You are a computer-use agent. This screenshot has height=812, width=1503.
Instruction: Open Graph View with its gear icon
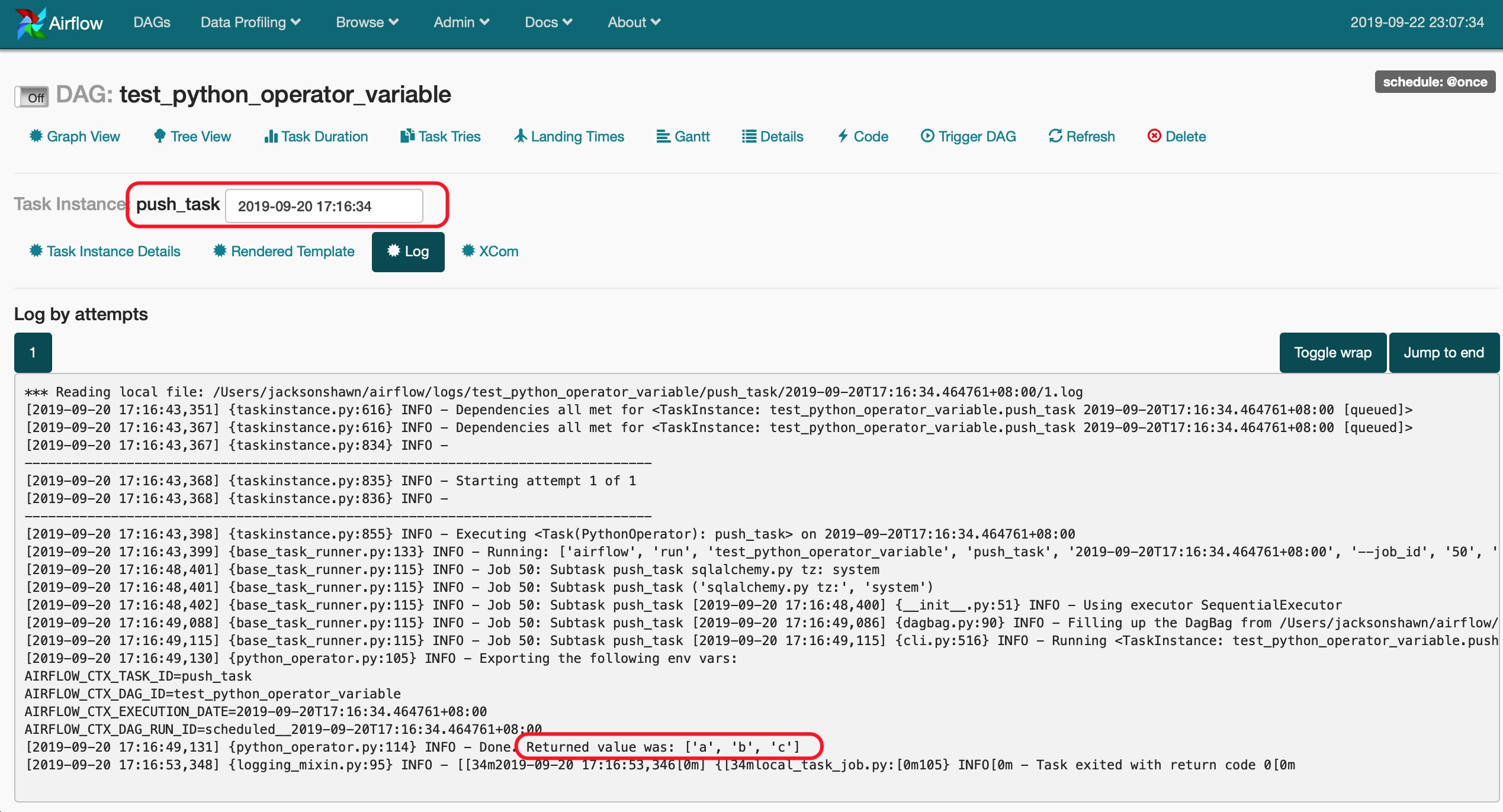tap(75, 137)
